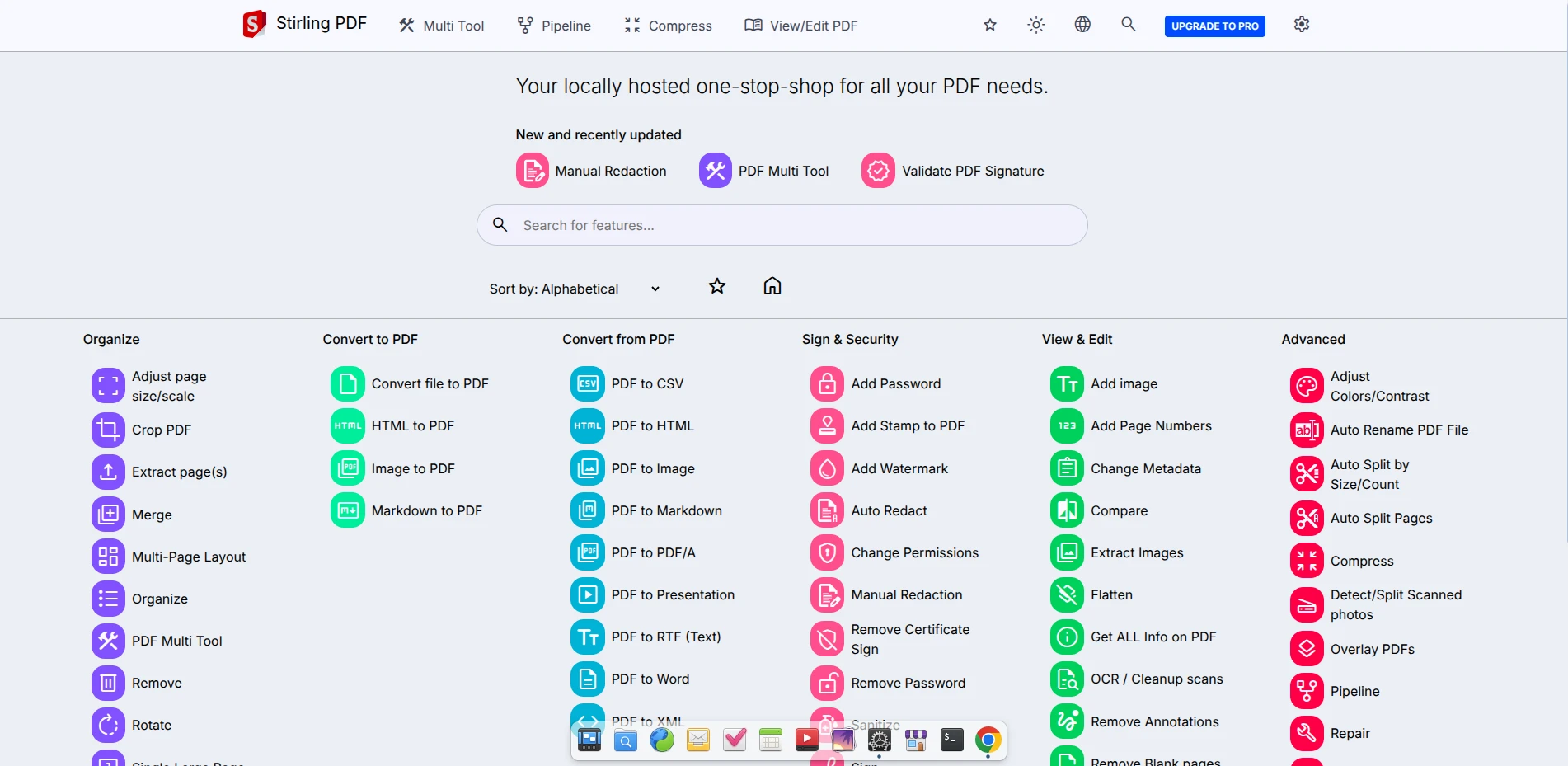This screenshot has height=766, width=1568.
Task: Open the Get ALL Info on PDF link
Action: point(1153,637)
